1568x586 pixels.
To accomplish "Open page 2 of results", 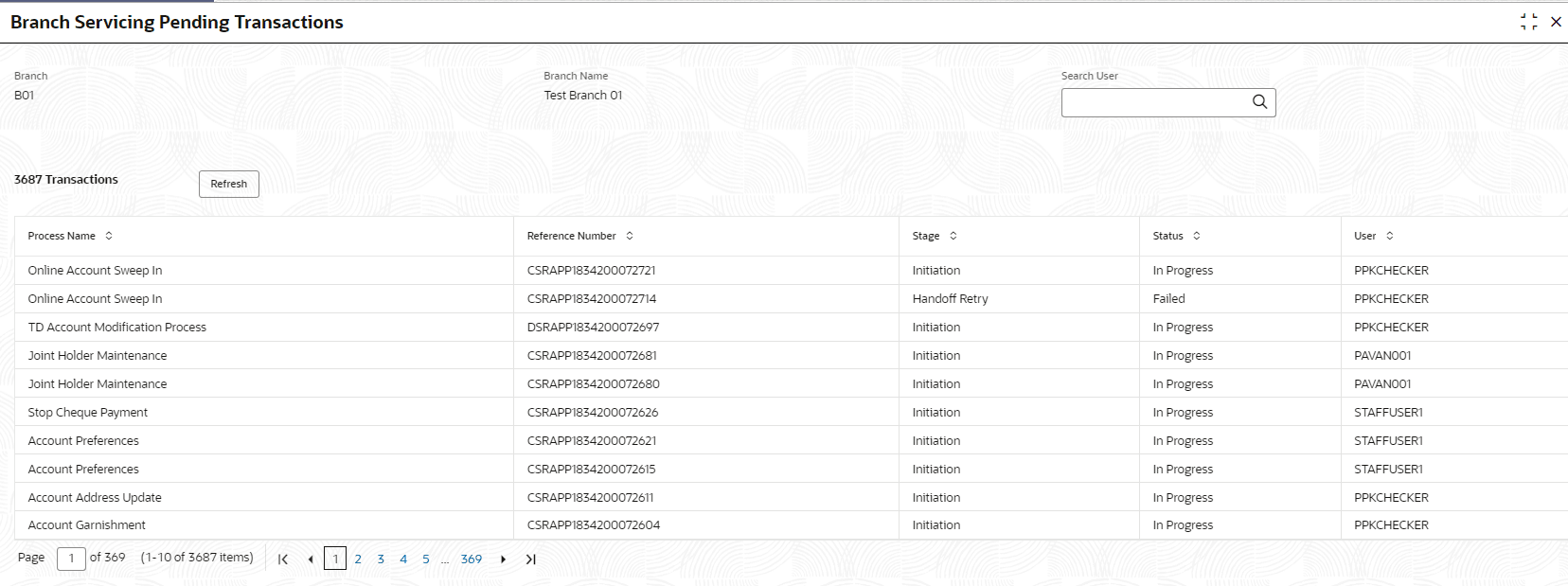I will [x=358, y=559].
